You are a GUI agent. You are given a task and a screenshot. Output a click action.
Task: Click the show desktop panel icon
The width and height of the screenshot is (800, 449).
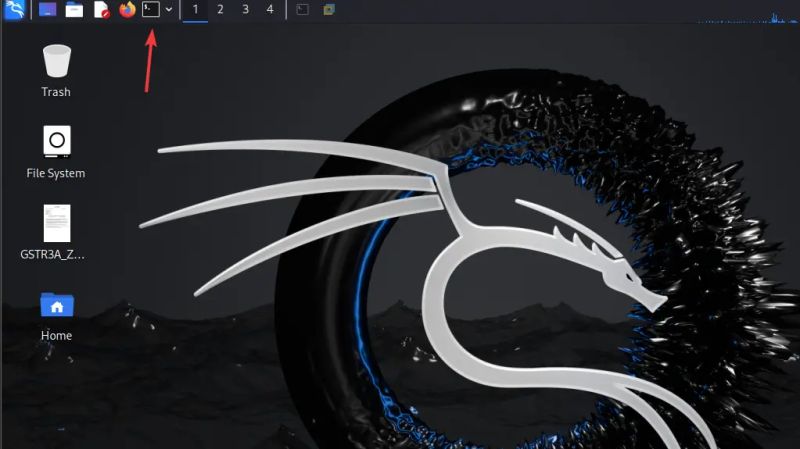coord(47,10)
